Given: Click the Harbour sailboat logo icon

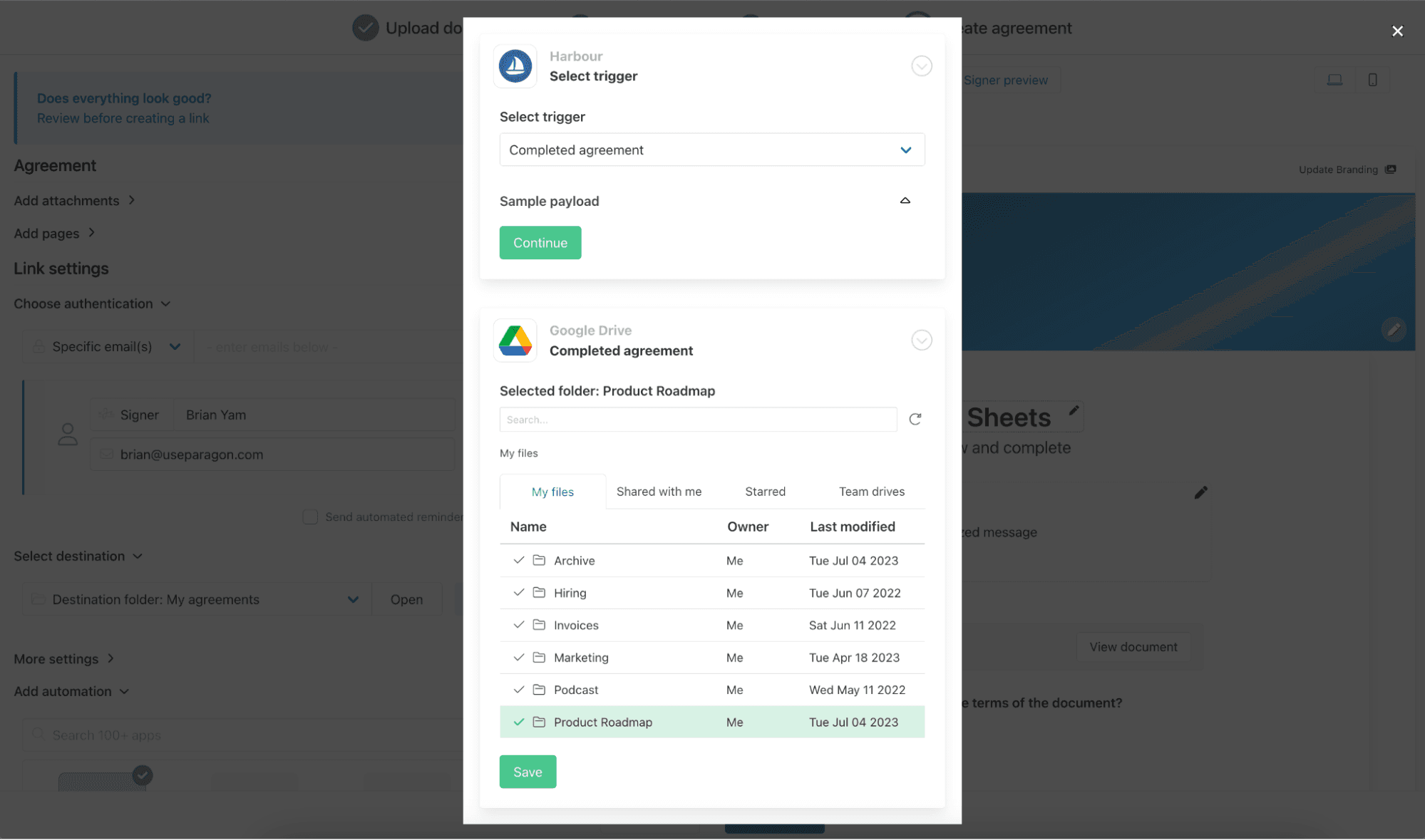Looking at the screenshot, I should click(x=515, y=66).
